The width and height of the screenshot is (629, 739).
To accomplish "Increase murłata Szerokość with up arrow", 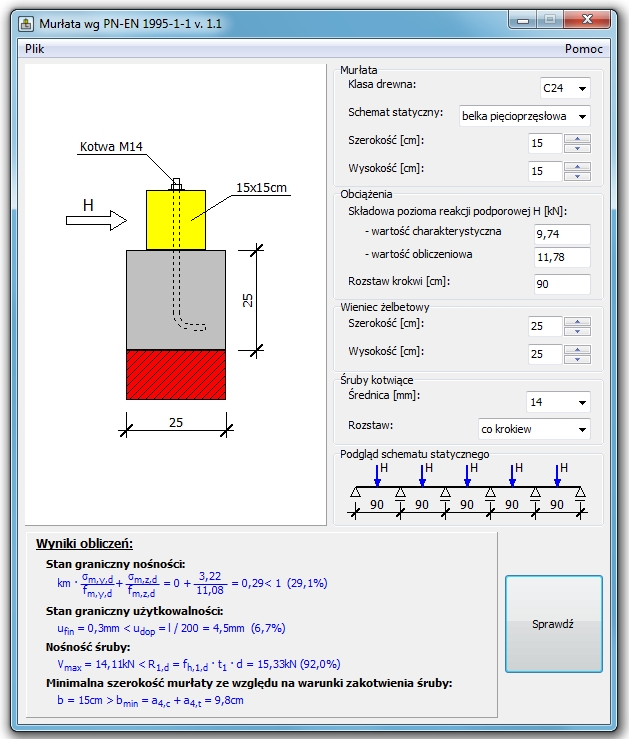I will coord(577,139).
